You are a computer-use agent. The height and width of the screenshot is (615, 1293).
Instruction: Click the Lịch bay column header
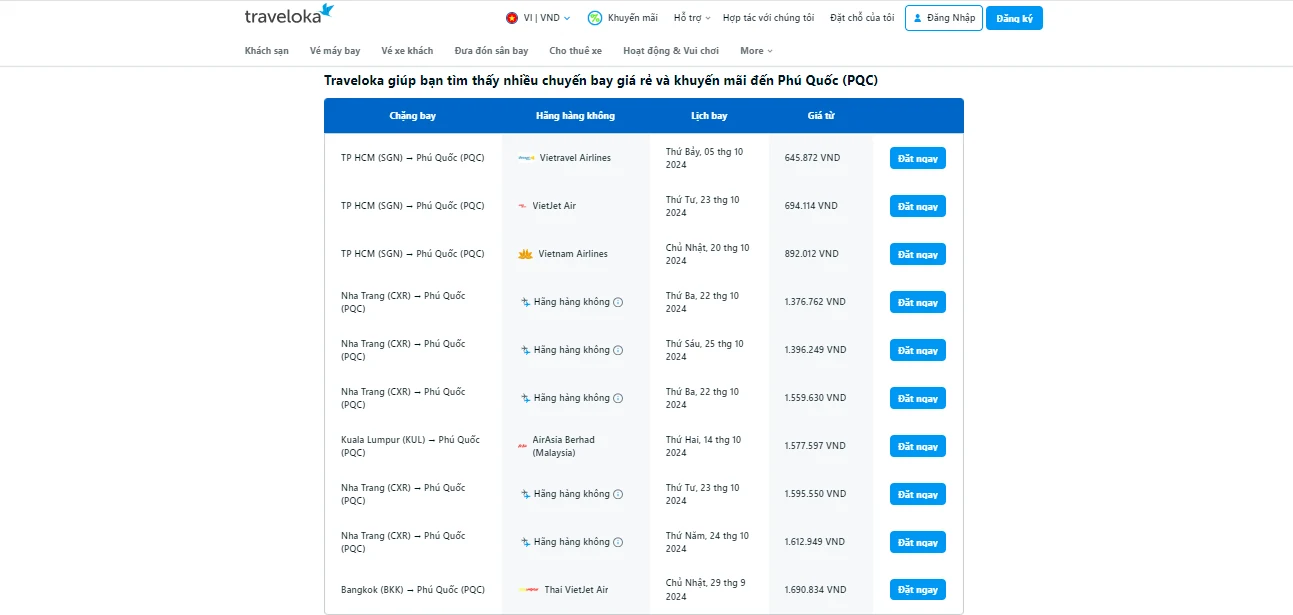point(709,116)
